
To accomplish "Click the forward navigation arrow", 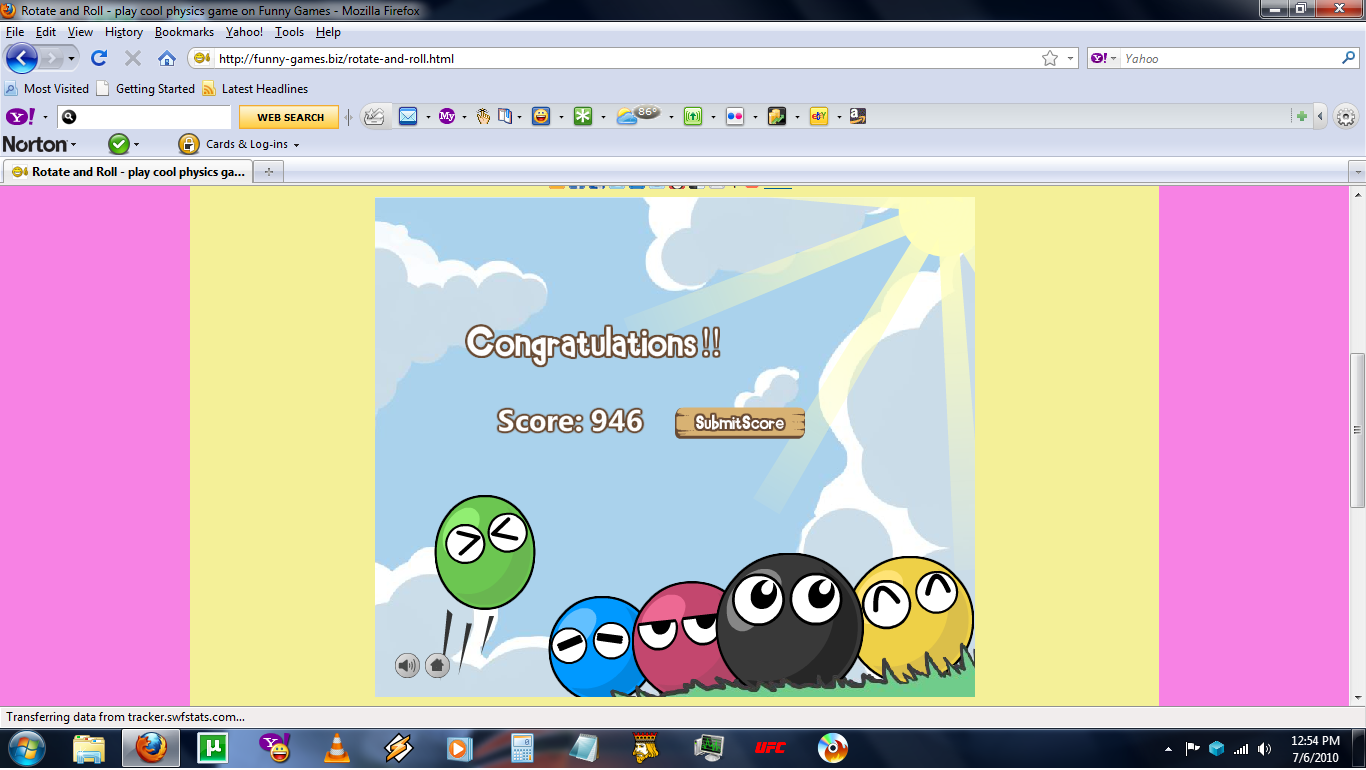I will [51, 58].
